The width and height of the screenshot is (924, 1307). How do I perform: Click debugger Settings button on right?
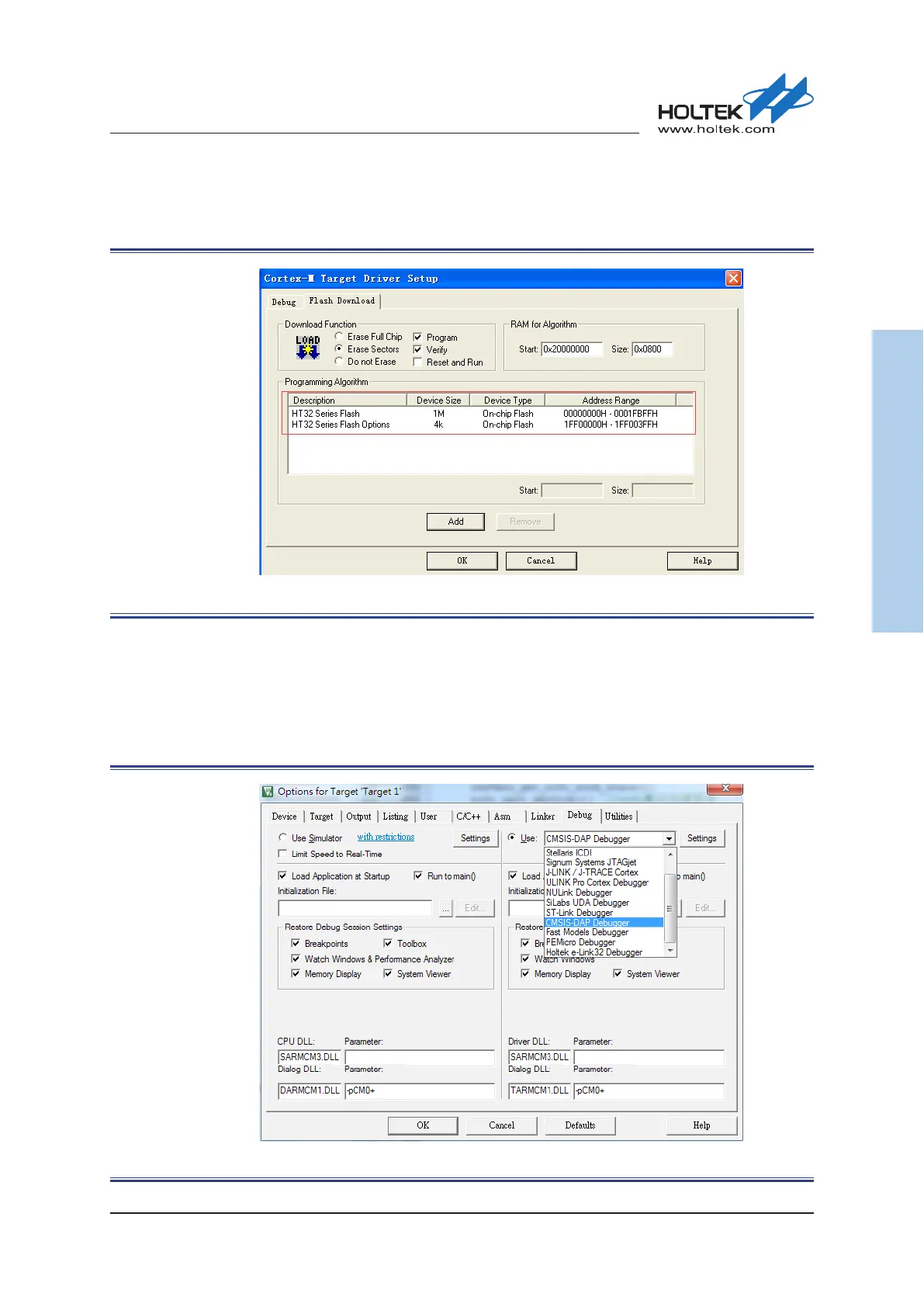tap(702, 838)
